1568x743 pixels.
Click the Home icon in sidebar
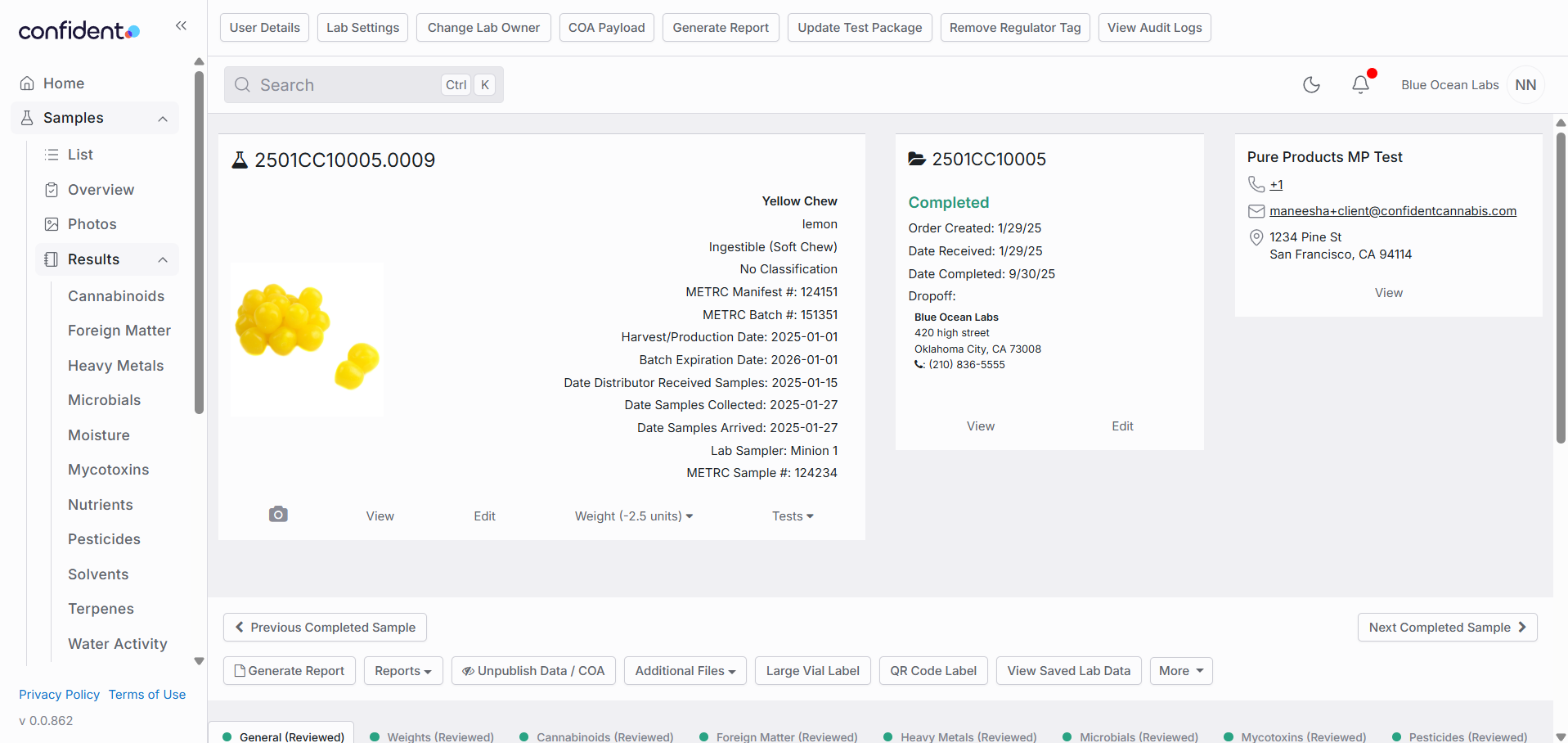pyautogui.click(x=27, y=83)
